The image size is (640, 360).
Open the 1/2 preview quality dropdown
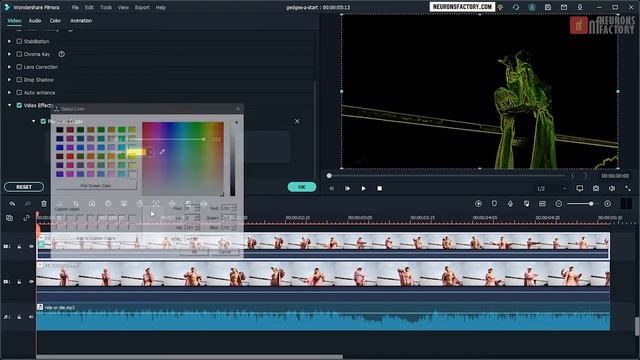(552, 189)
